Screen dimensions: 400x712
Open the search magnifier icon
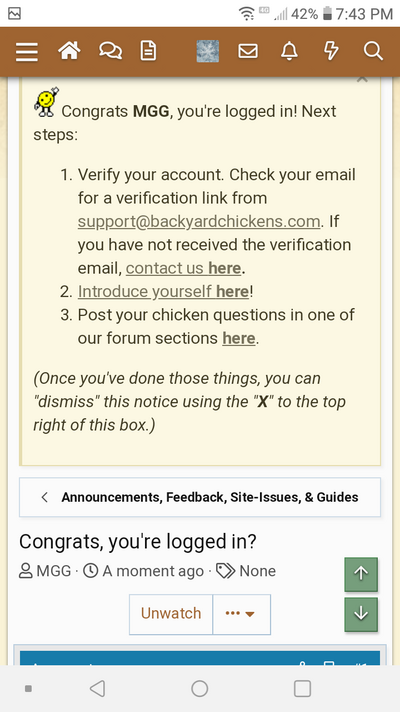tap(373, 51)
